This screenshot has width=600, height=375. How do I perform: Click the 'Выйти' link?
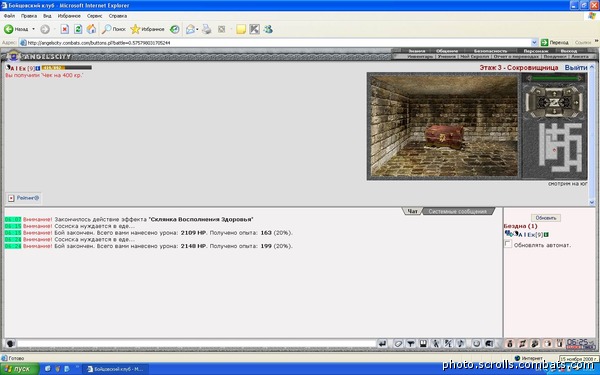coord(576,67)
